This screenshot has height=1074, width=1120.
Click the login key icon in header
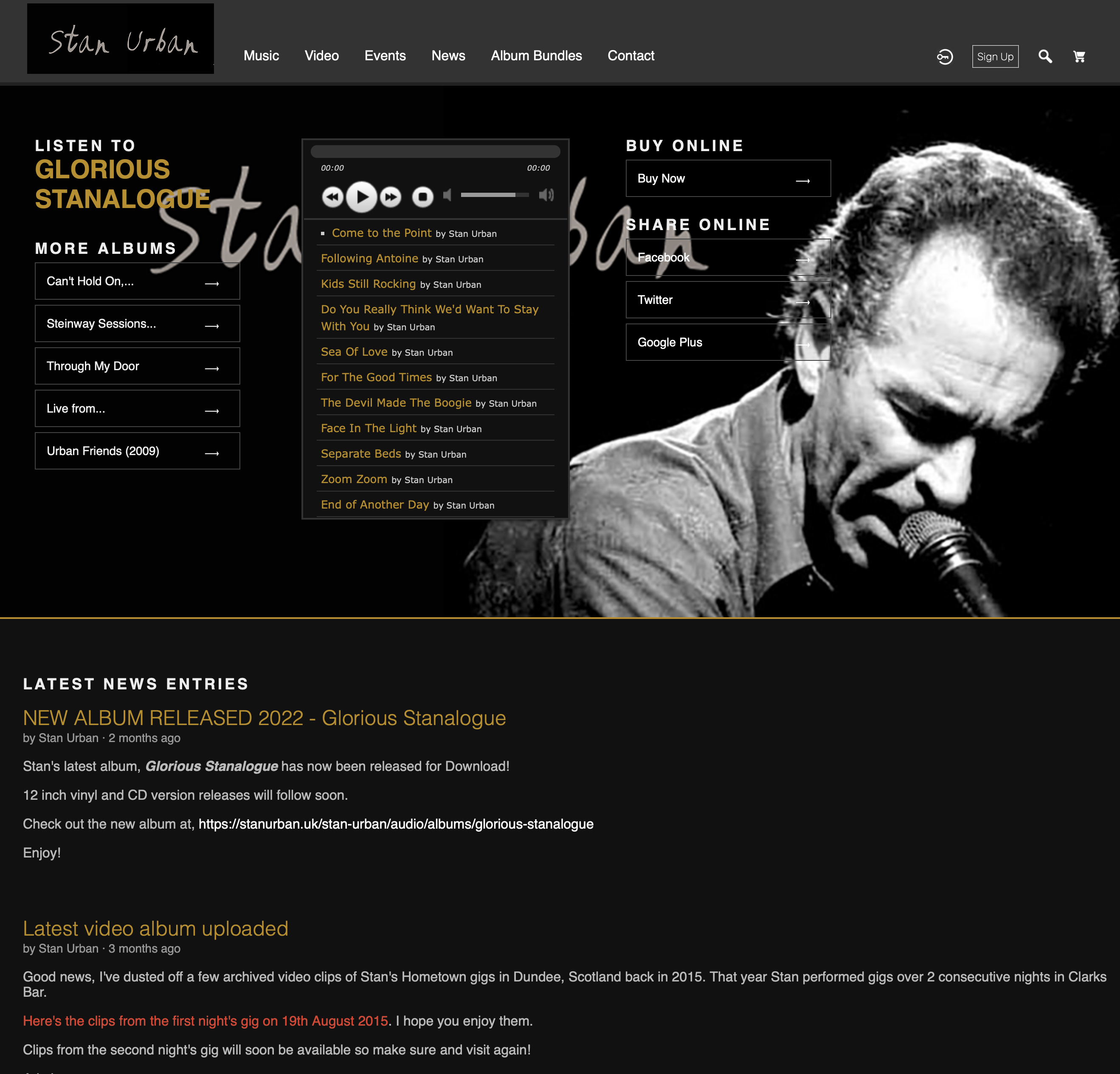point(945,56)
